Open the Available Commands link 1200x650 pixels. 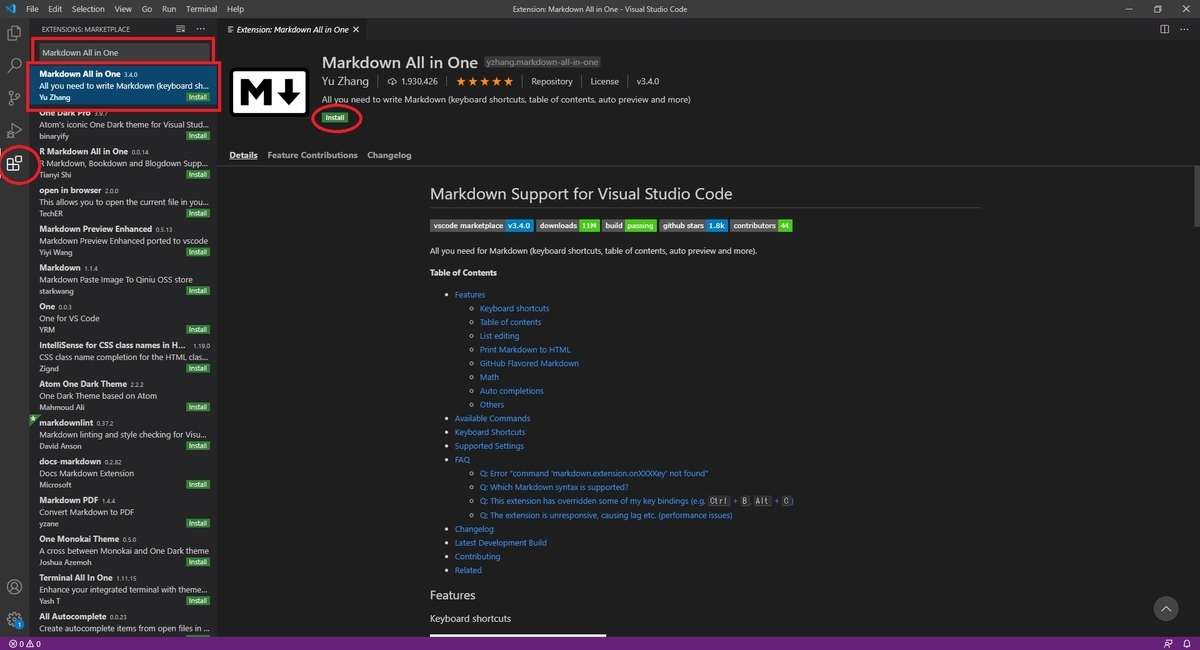coord(492,418)
